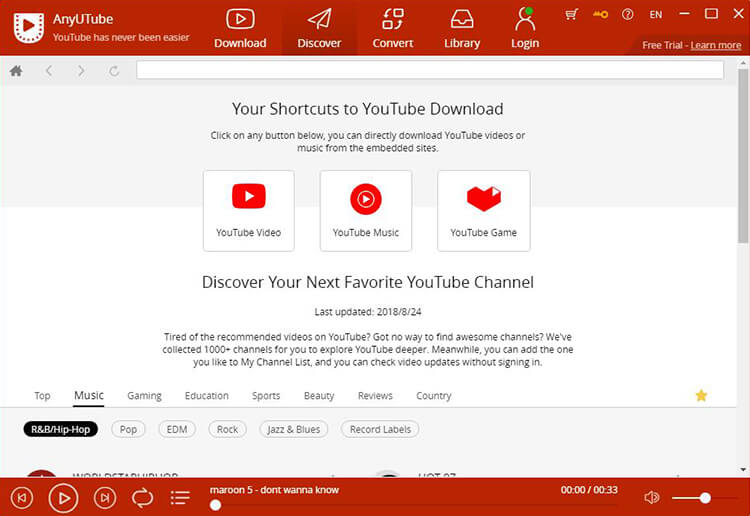The image size is (750, 516).
Task: Navigate back with the left arrow
Action: (x=49, y=71)
